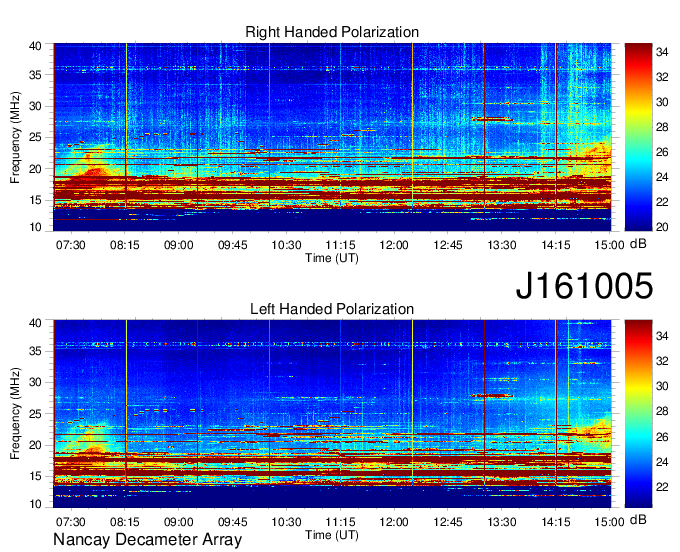Click the 30 MHz tick on the left-handed plot
680x552 pixels.
[35, 382]
